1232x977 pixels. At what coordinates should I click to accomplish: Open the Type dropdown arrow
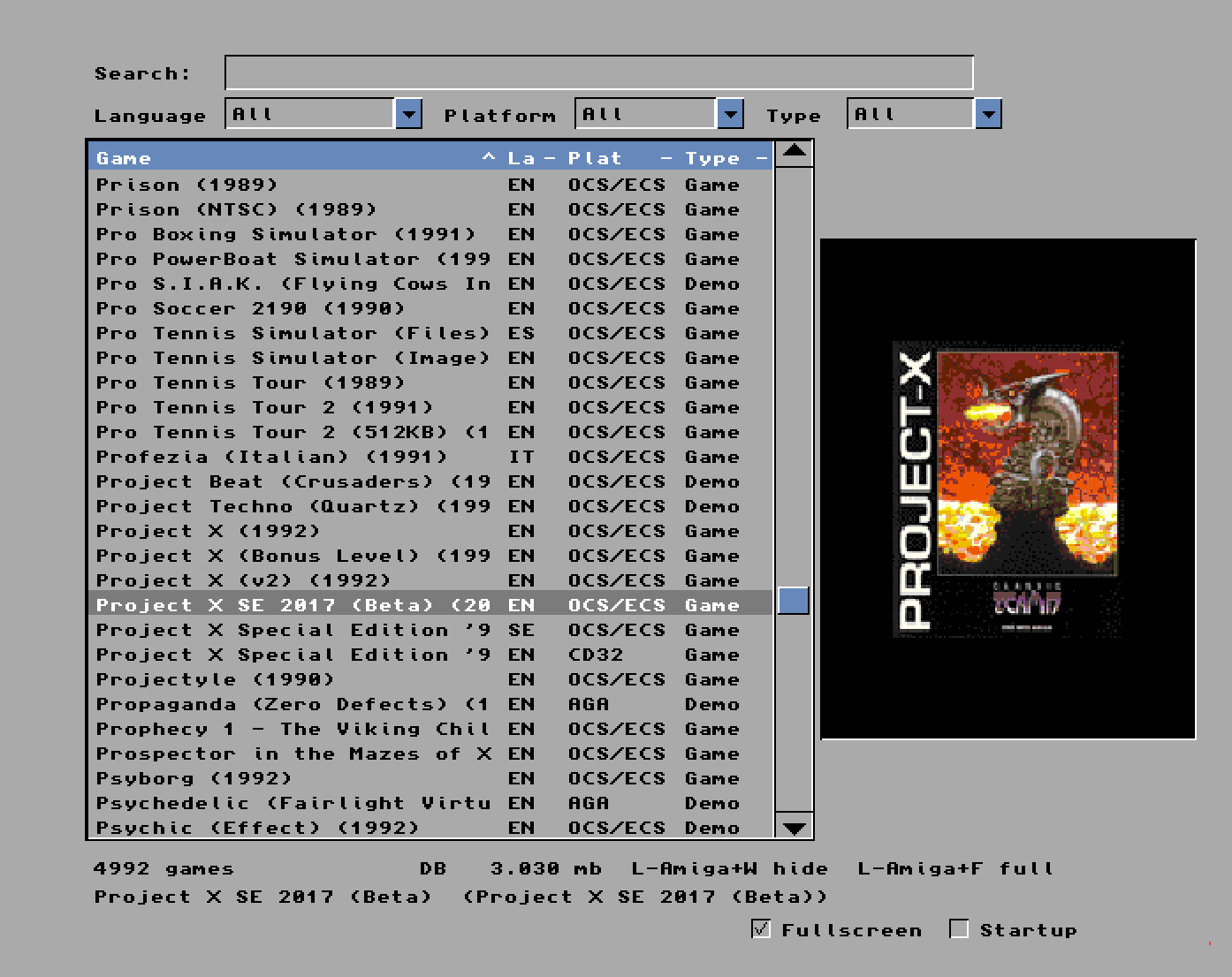click(988, 114)
